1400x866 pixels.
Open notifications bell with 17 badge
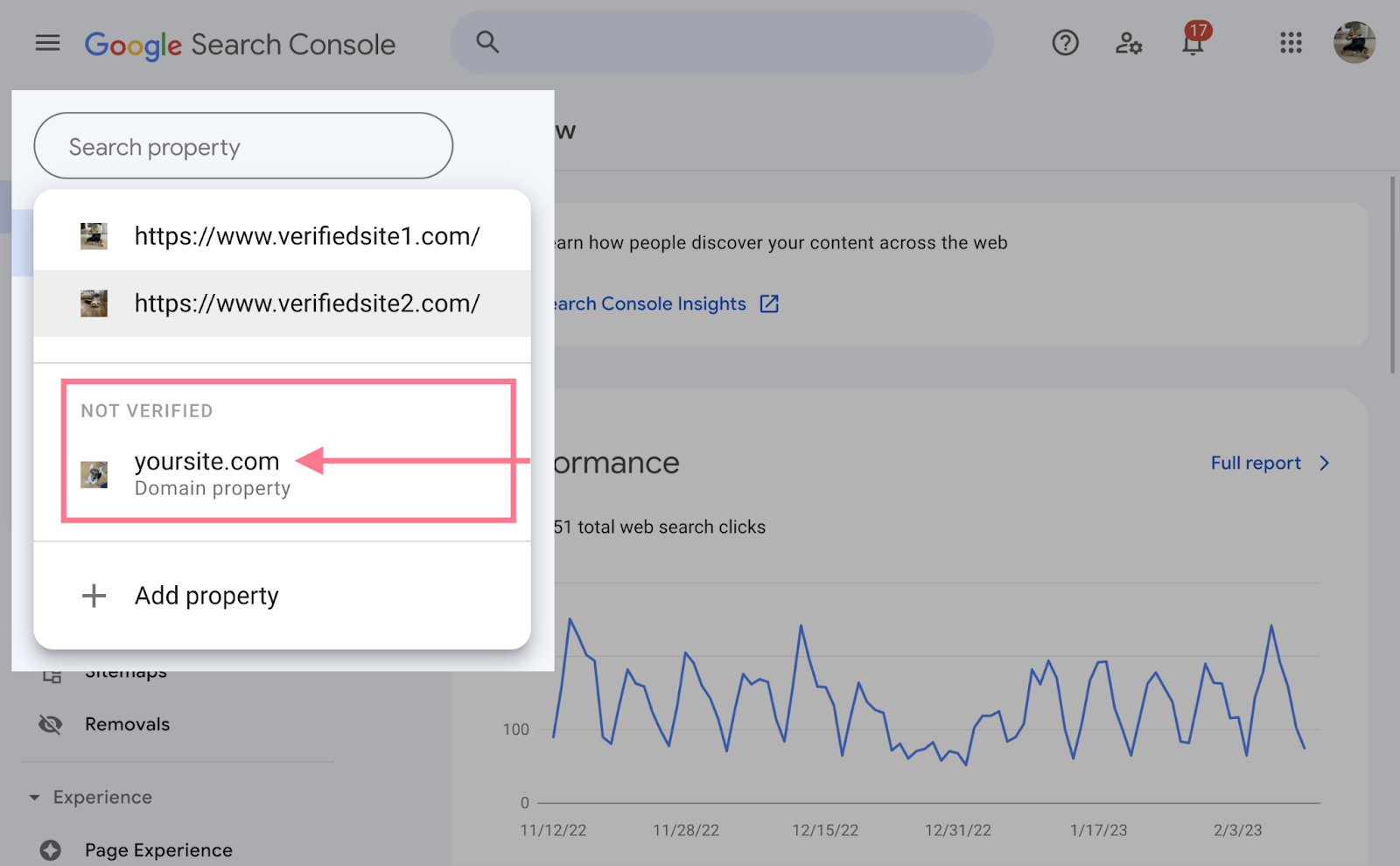click(1193, 43)
